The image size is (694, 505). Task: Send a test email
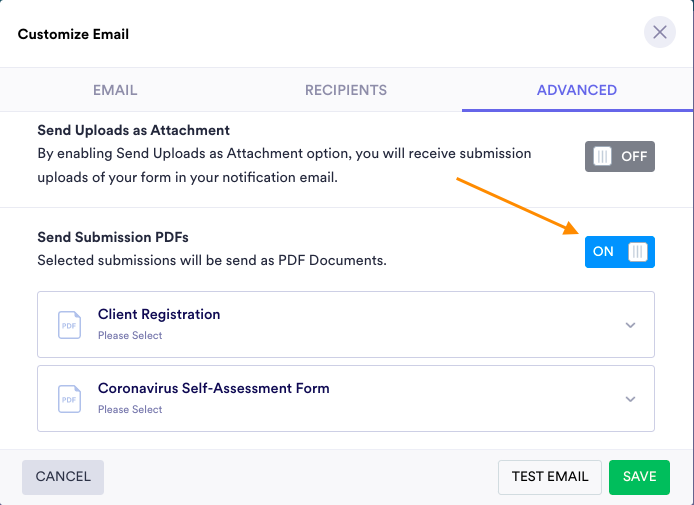point(549,477)
